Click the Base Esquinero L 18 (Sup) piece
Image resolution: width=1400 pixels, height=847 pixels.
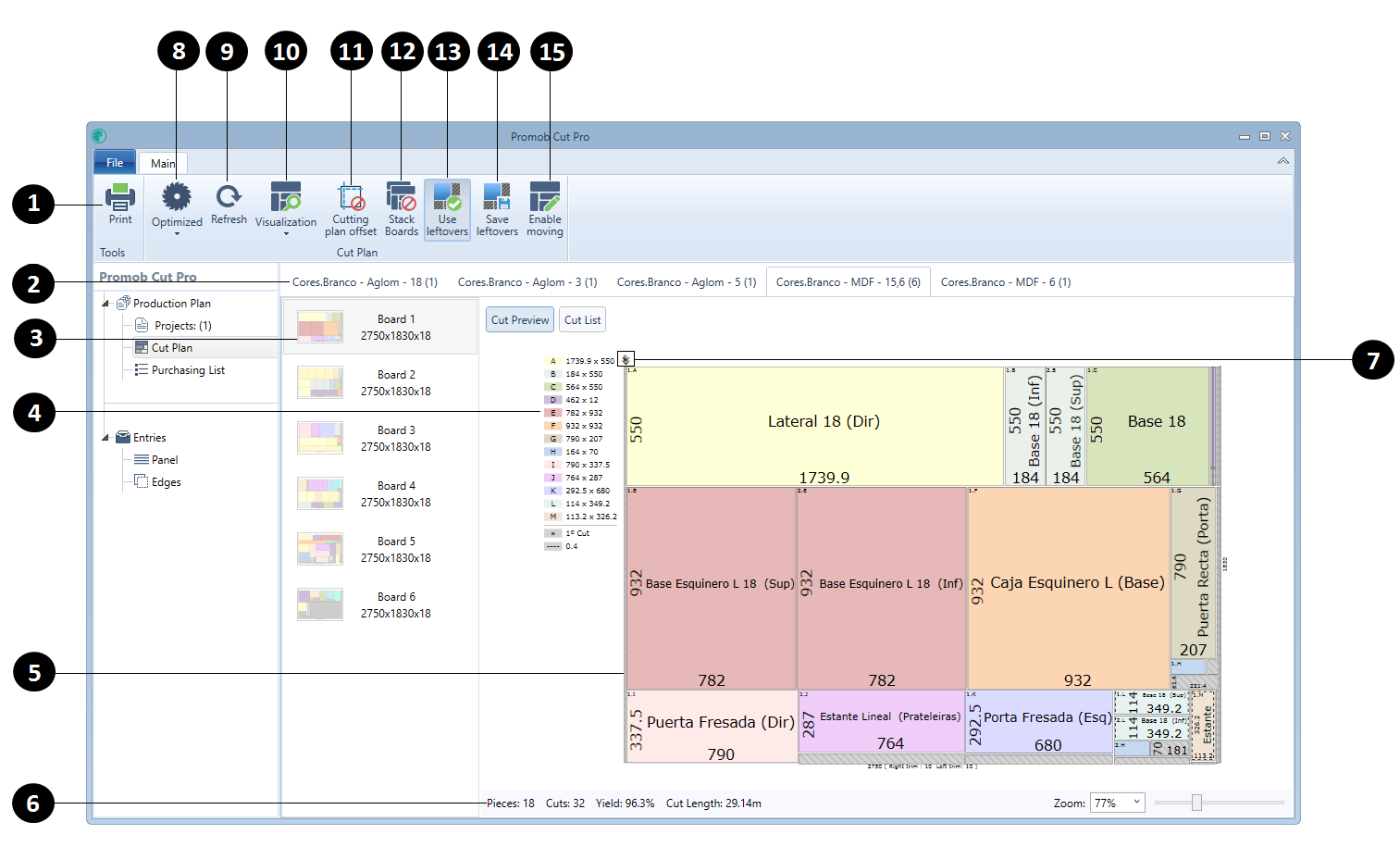(712, 588)
